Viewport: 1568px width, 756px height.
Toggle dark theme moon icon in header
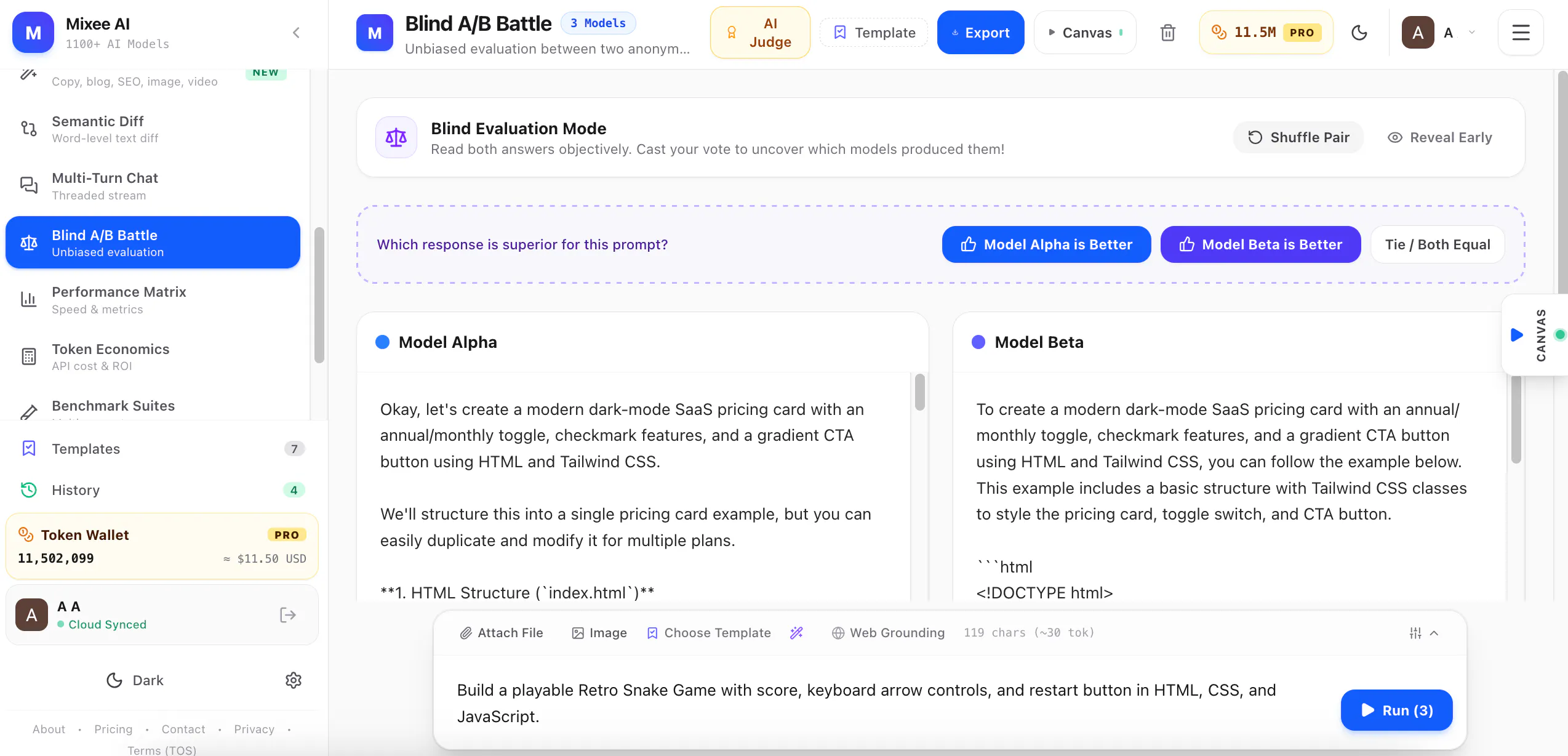pyautogui.click(x=1359, y=33)
